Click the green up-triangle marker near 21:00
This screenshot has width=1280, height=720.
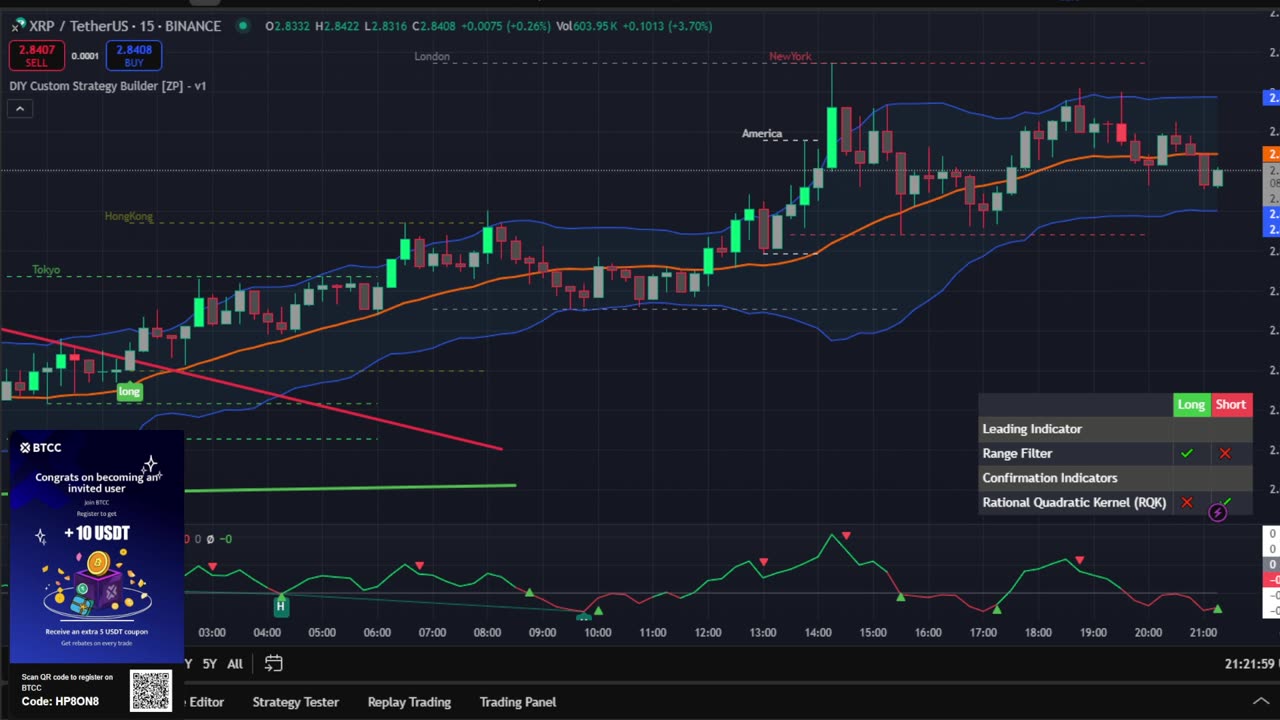click(x=1217, y=608)
